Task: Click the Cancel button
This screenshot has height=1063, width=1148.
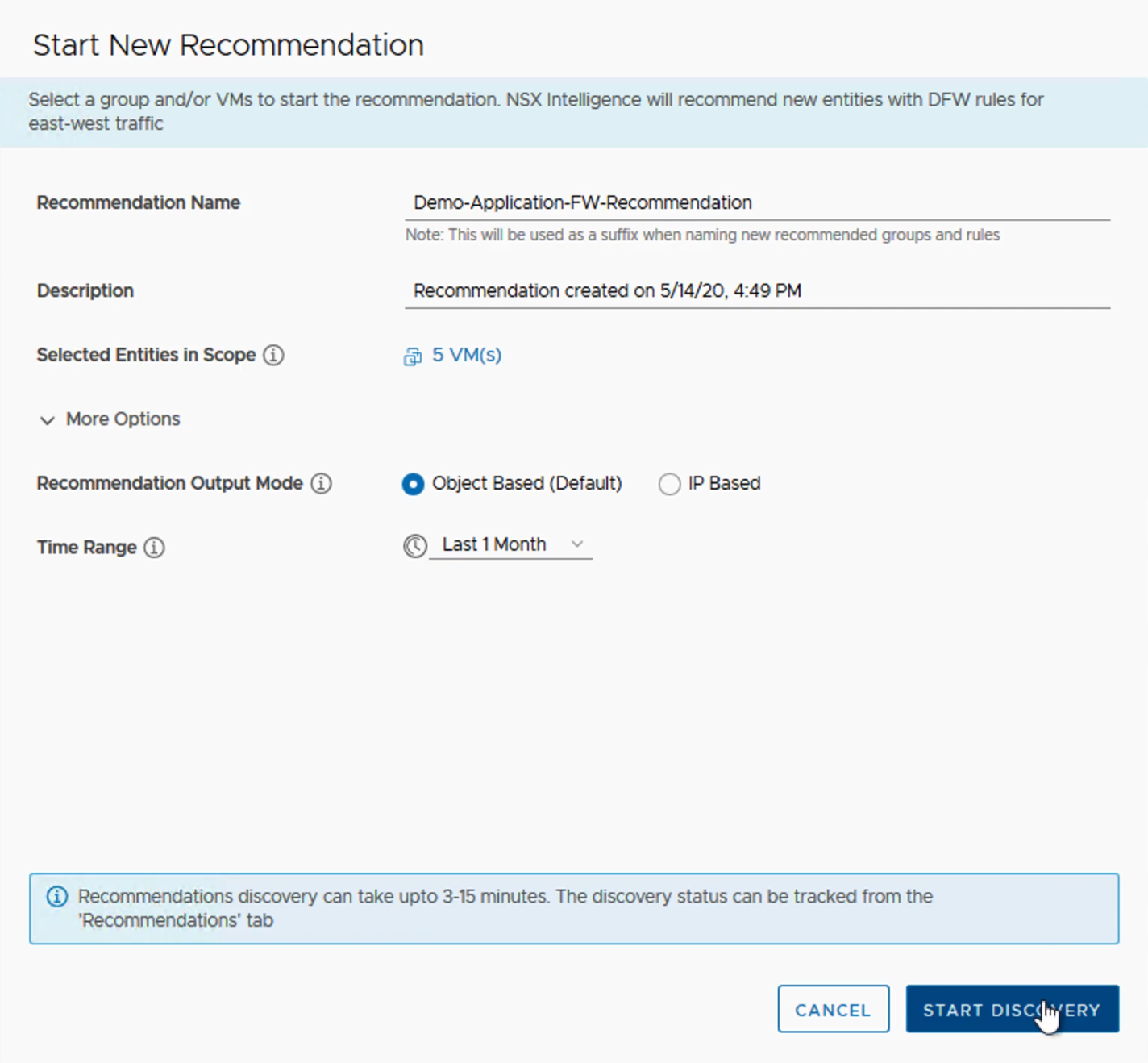Action: tap(834, 1009)
